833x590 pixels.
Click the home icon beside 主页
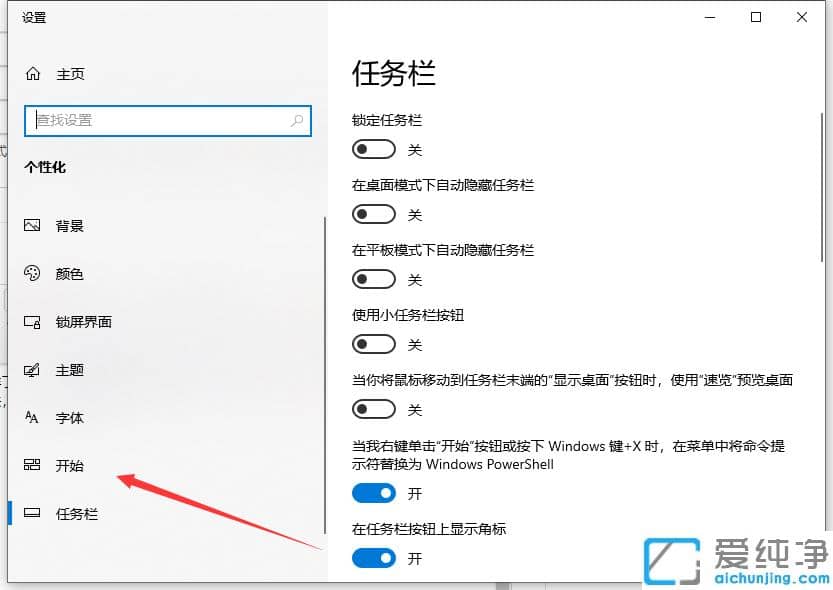pos(30,73)
